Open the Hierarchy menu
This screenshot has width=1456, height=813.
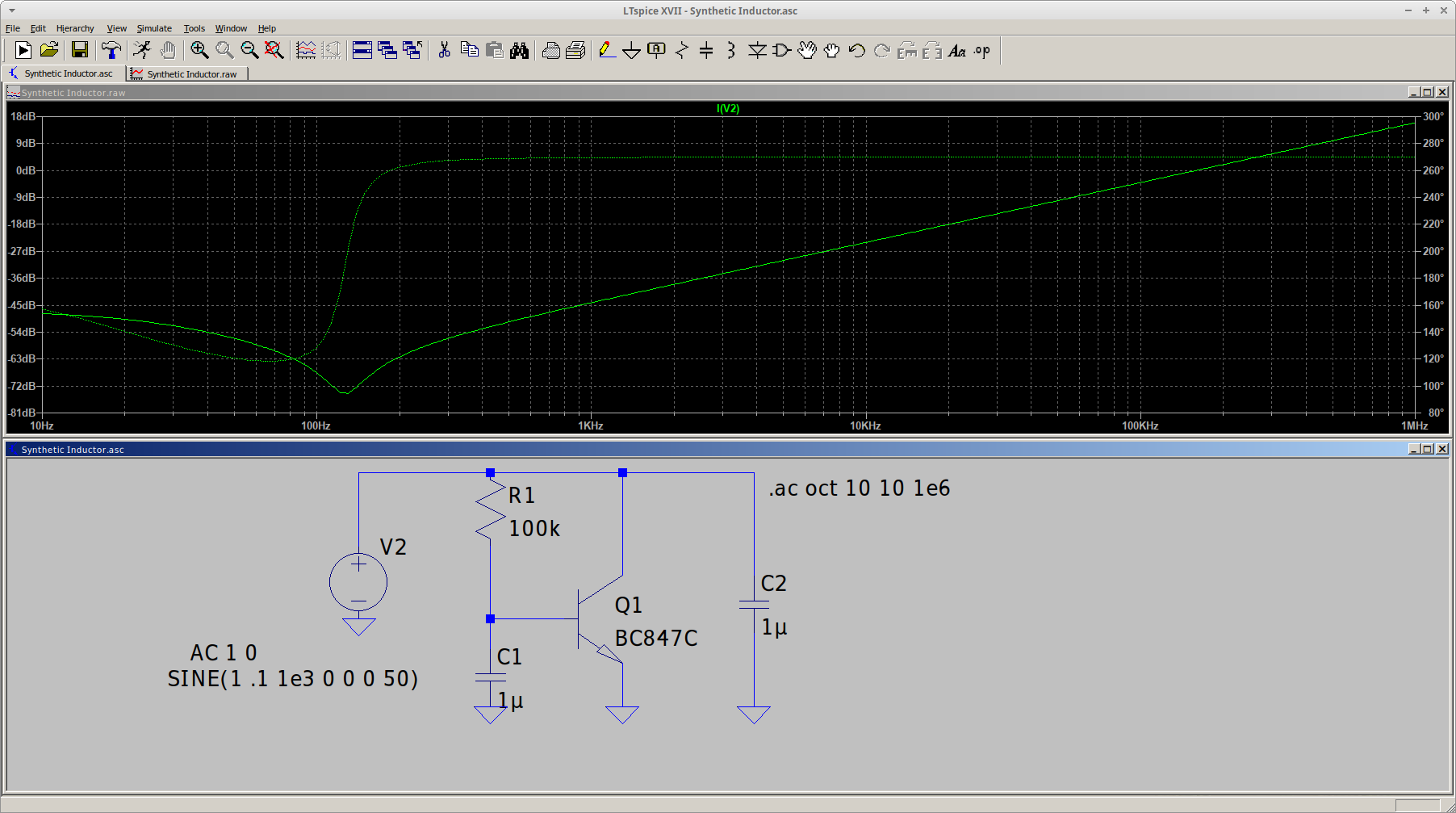(75, 28)
